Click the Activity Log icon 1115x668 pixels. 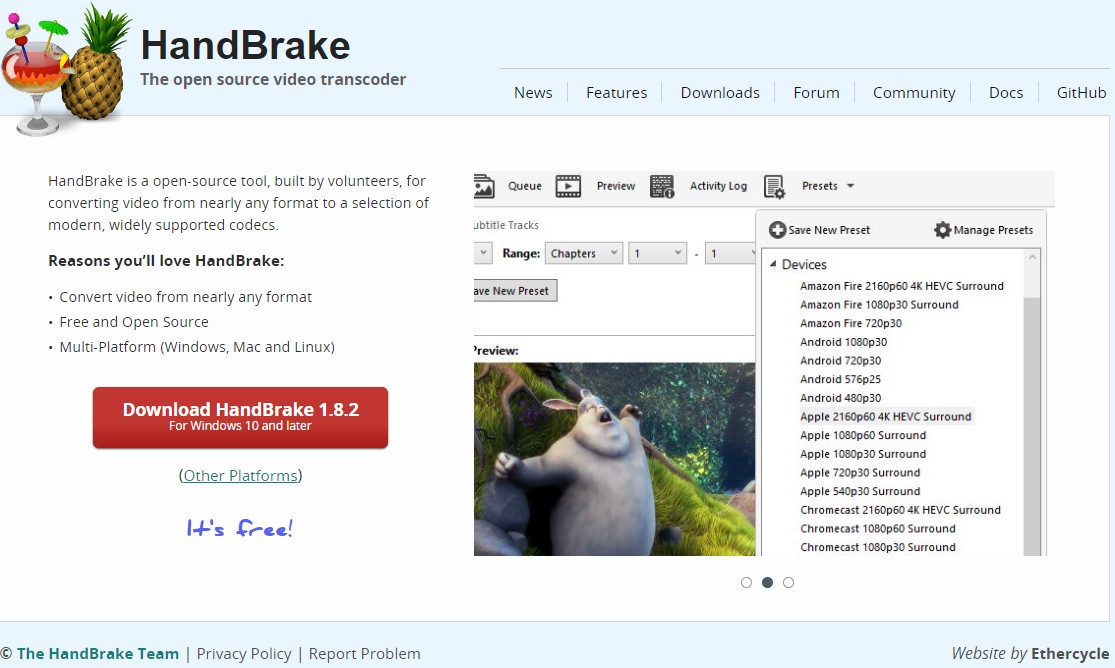[x=662, y=186]
